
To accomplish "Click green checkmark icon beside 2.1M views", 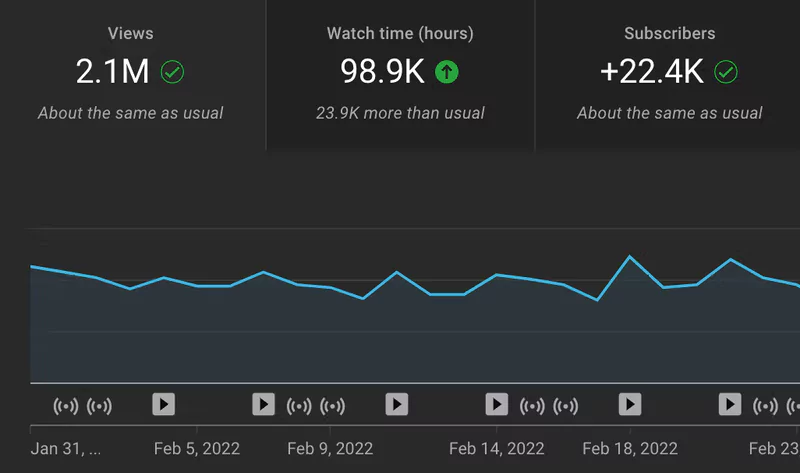I will coord(172,72).
